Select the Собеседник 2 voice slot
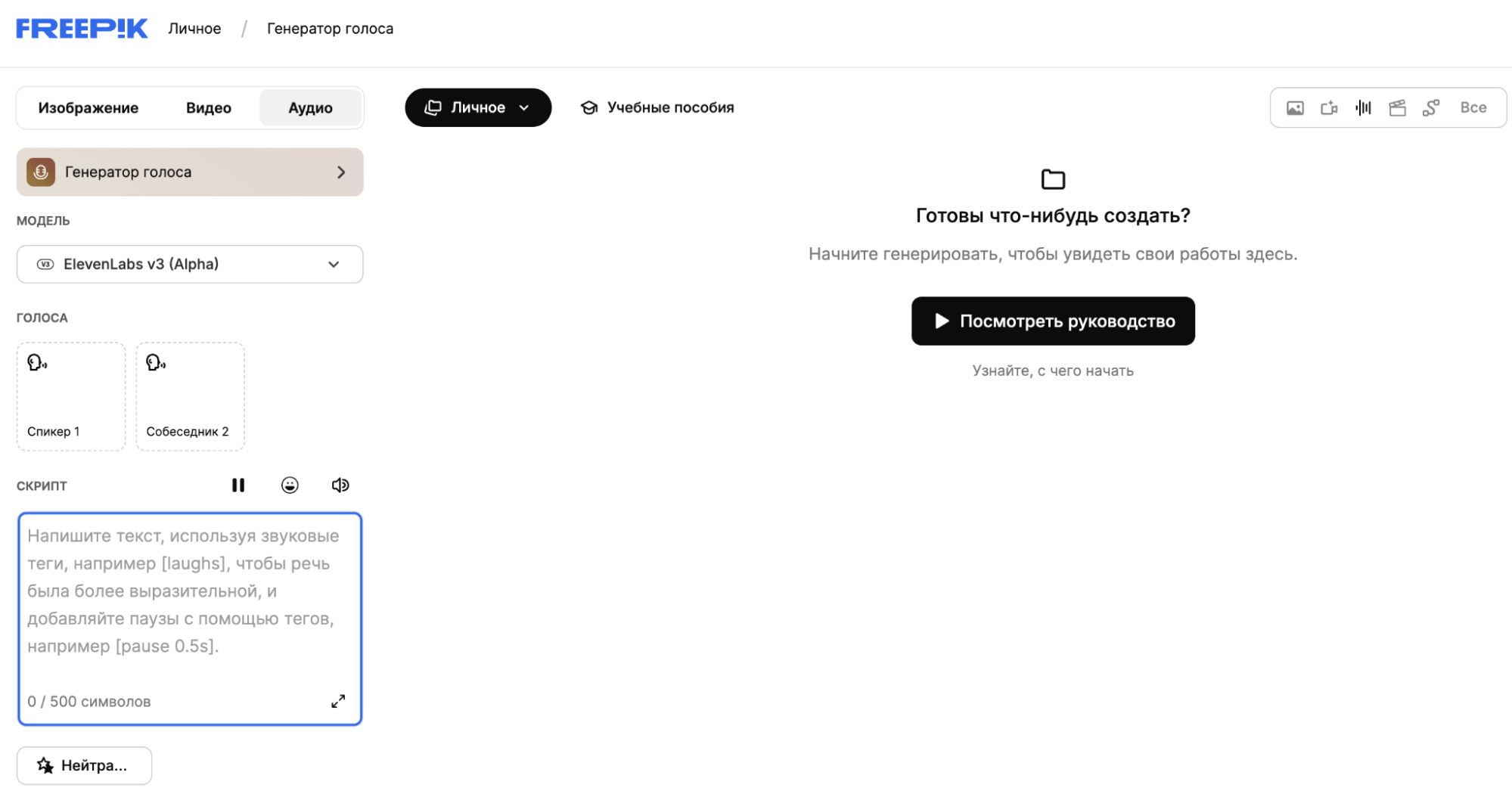The width and height of the screenshot is (1512, 797). point(190,397)
